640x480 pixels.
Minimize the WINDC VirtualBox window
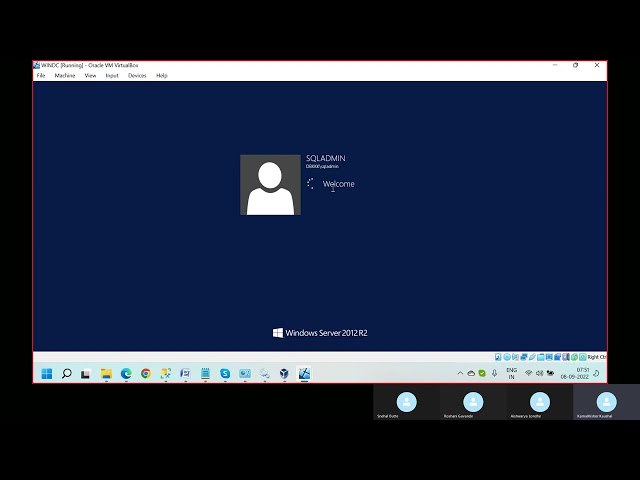tap(555, 65)
